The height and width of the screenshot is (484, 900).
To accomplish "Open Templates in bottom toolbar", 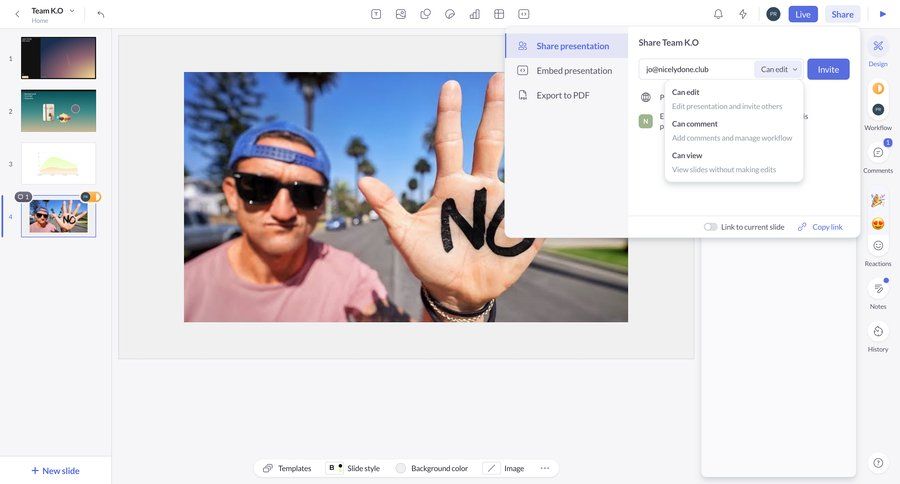I will coord(287,468).
